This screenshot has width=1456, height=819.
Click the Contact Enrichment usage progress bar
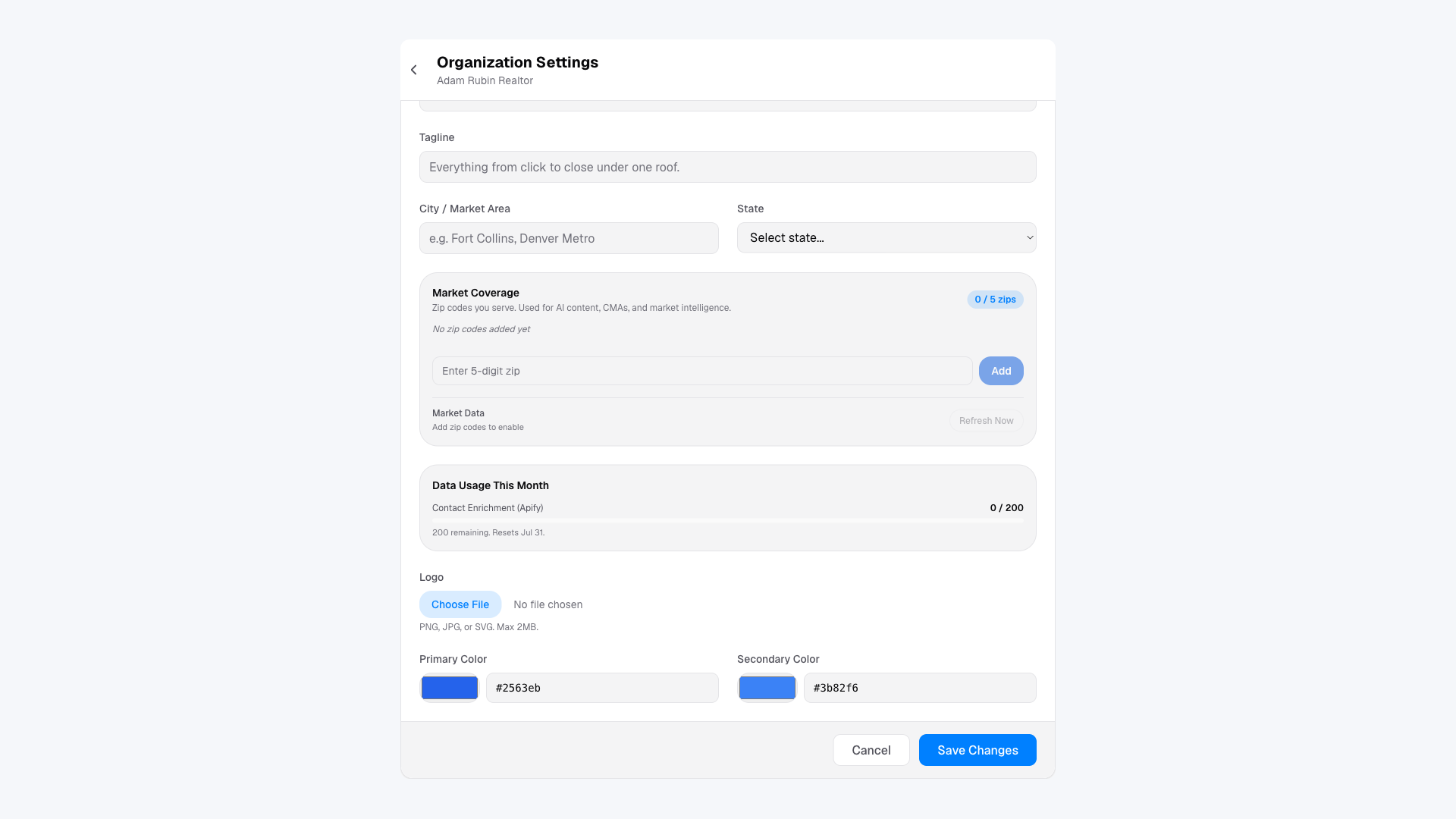tap(727, 520)
